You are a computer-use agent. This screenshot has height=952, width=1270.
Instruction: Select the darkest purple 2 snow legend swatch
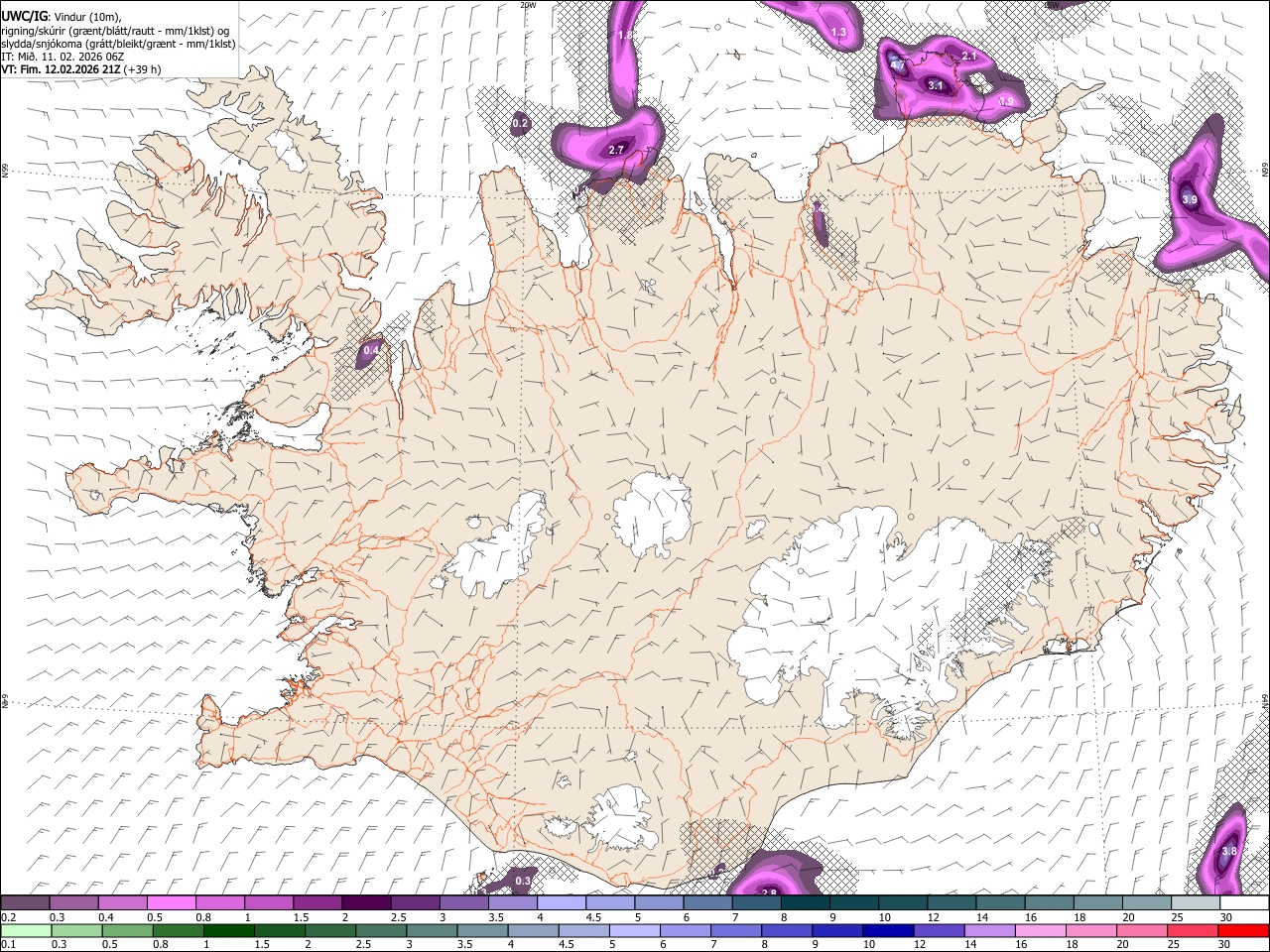[365, 902]
